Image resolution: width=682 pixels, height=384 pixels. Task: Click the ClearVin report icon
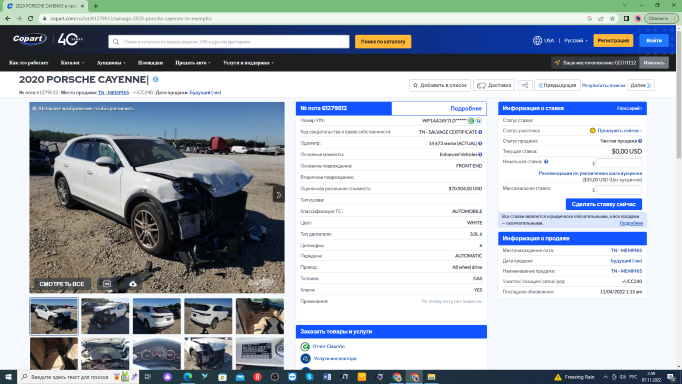tap(305, 346)
